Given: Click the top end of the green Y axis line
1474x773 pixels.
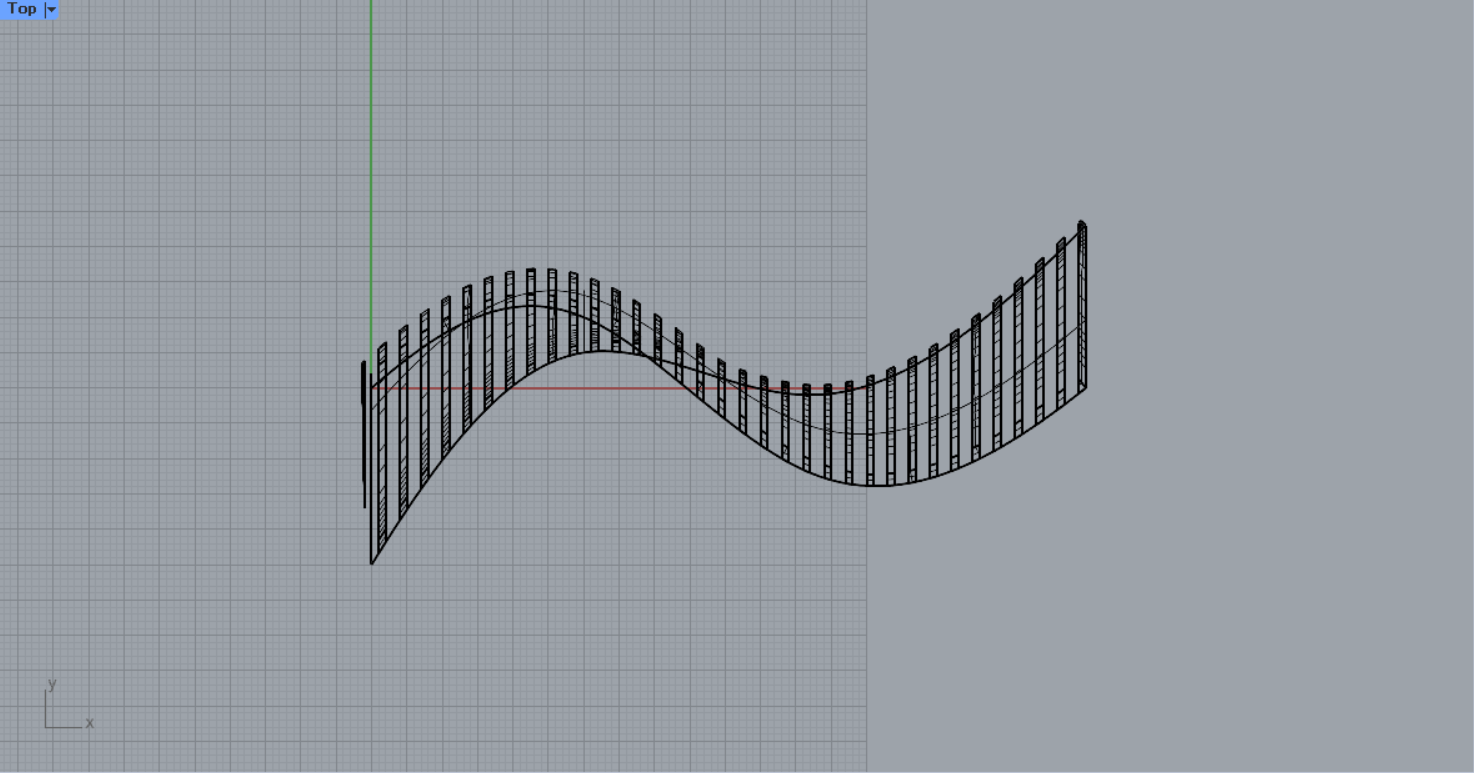Looking at the screenshot, I should pyautogui.click(x=371, y=3).
